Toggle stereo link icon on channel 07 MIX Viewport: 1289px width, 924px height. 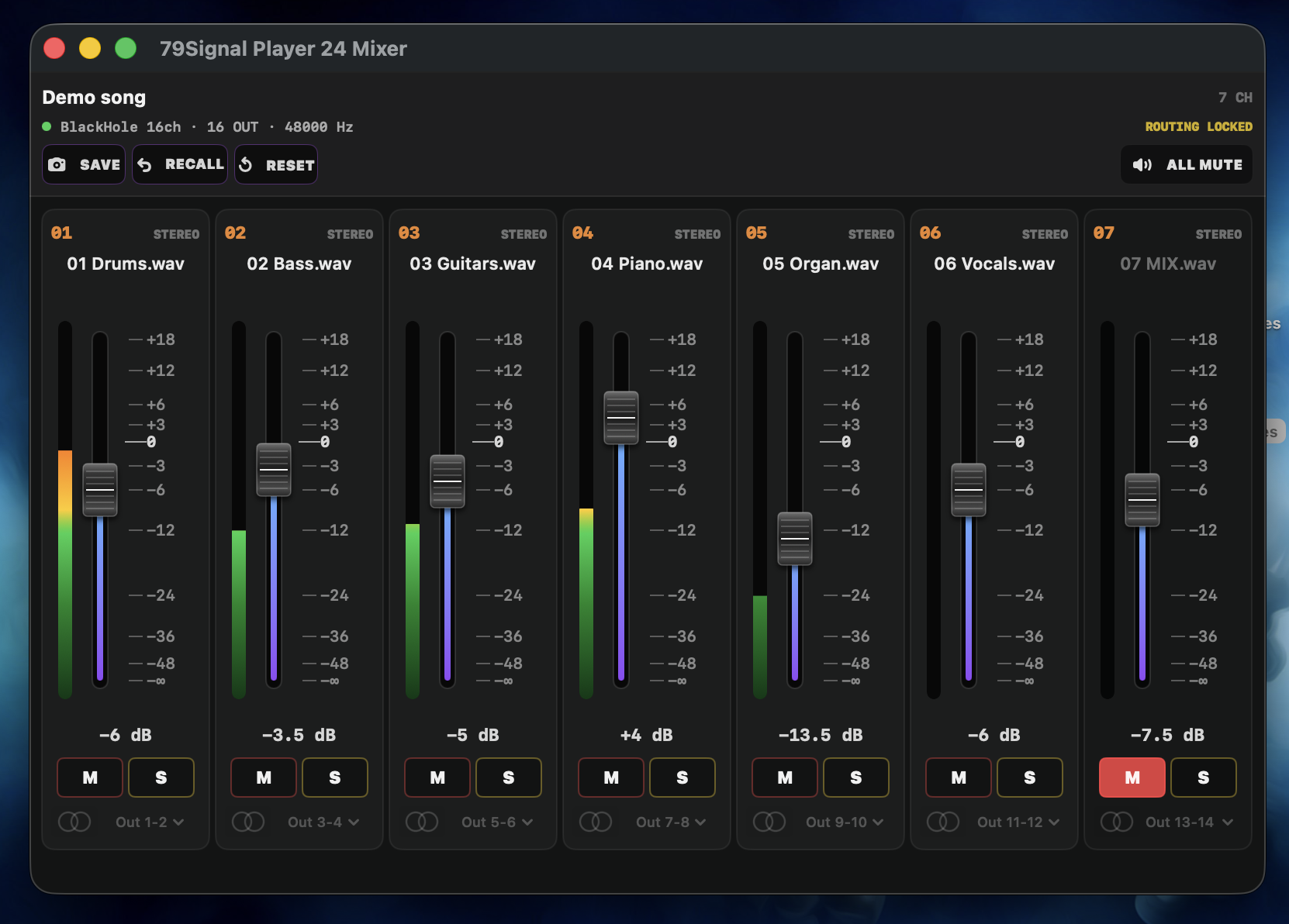pyautogui.click(x=1117, y=822)
